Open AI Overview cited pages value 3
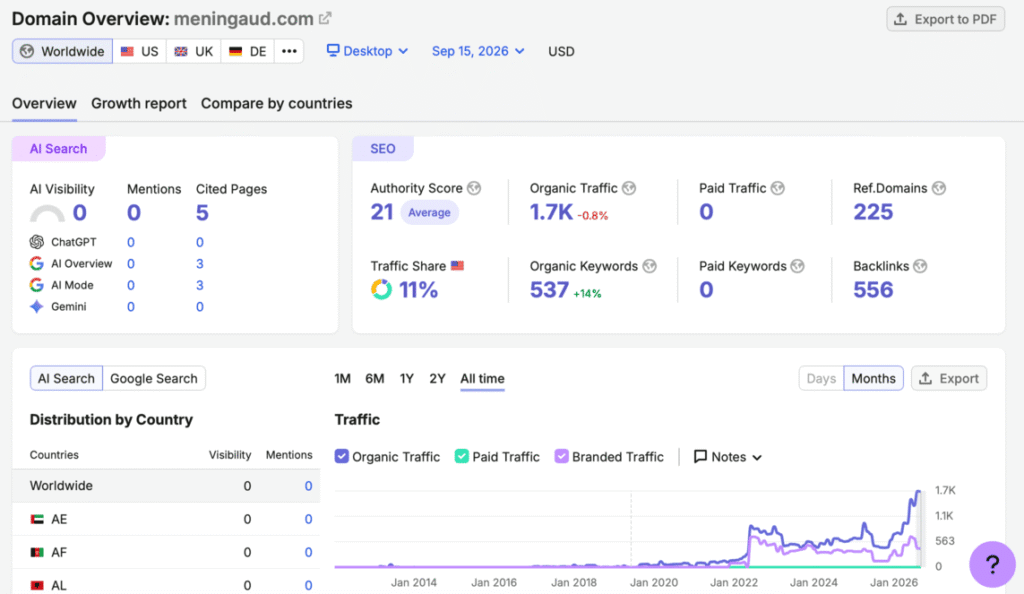This screenshot has height=594, width=1024. 200,264
